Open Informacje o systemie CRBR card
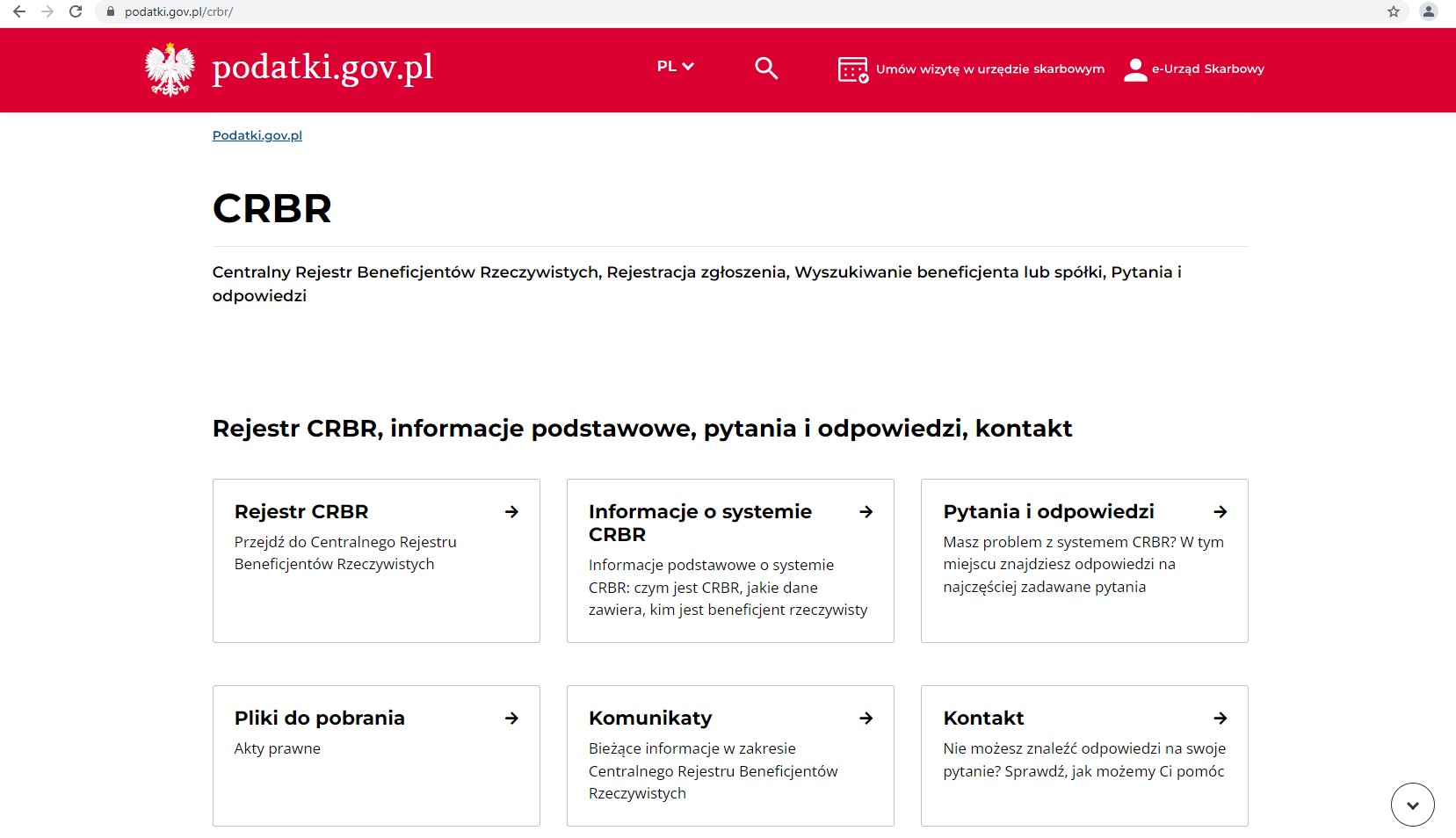Viewport: 1456px width, 838px height. coord(729,560)
